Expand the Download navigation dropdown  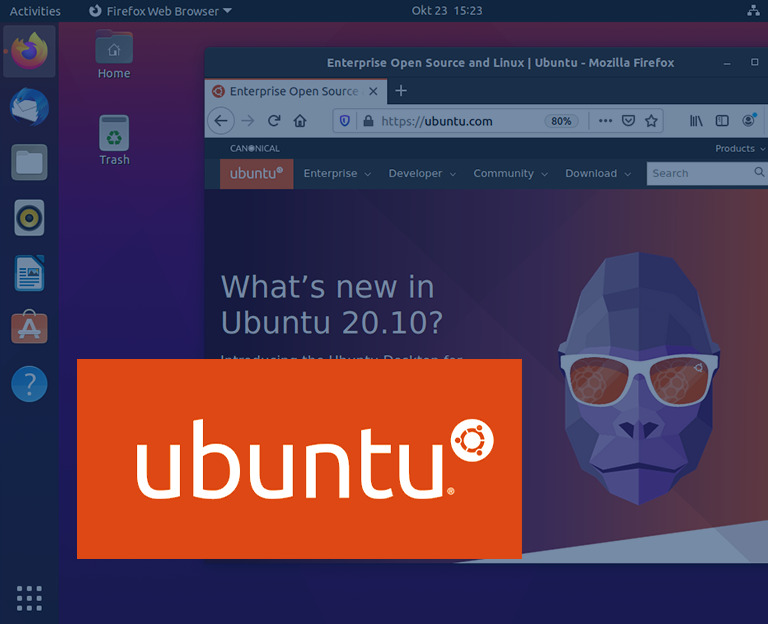point(598,173)
